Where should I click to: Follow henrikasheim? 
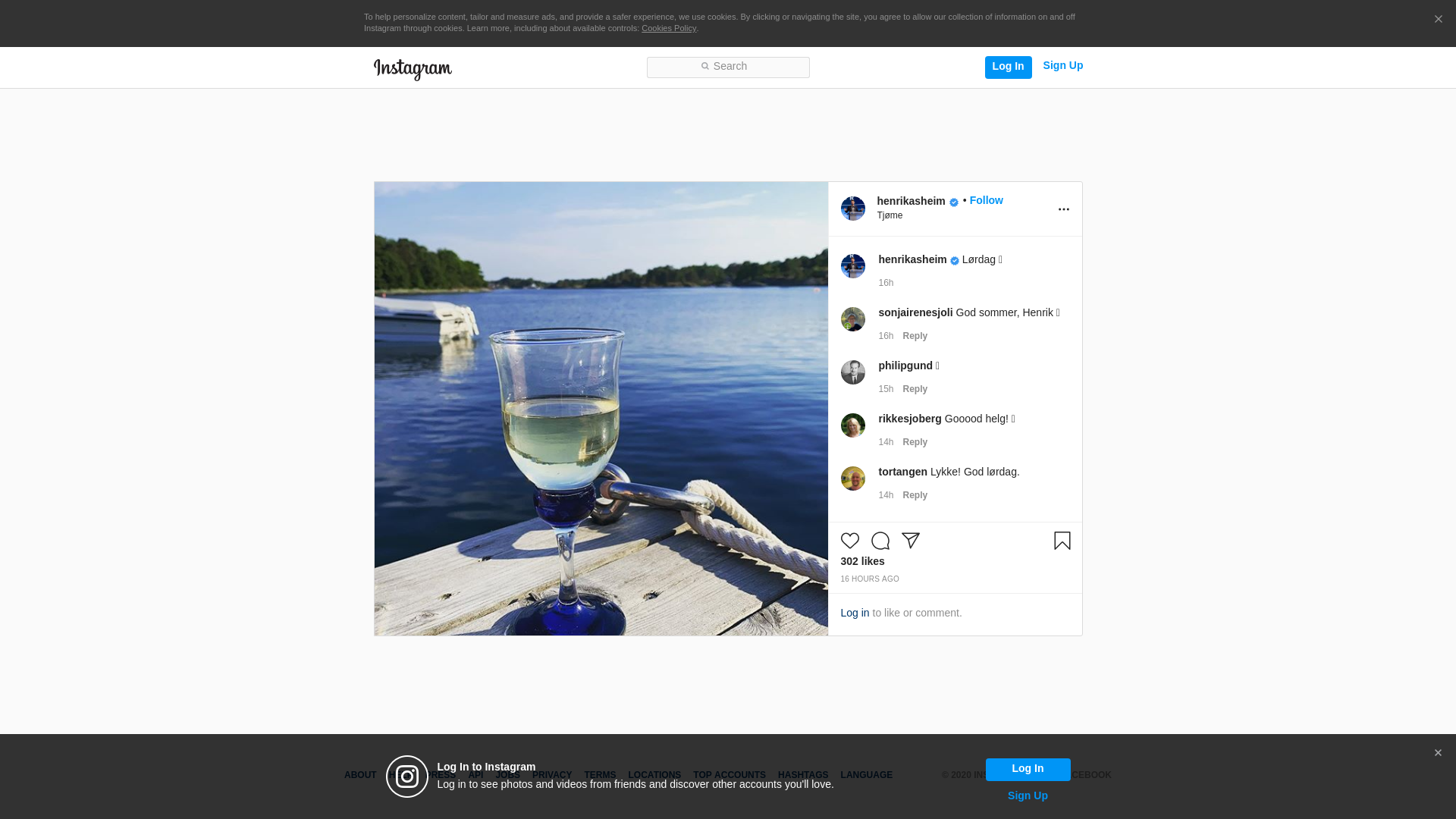(986, 201)
